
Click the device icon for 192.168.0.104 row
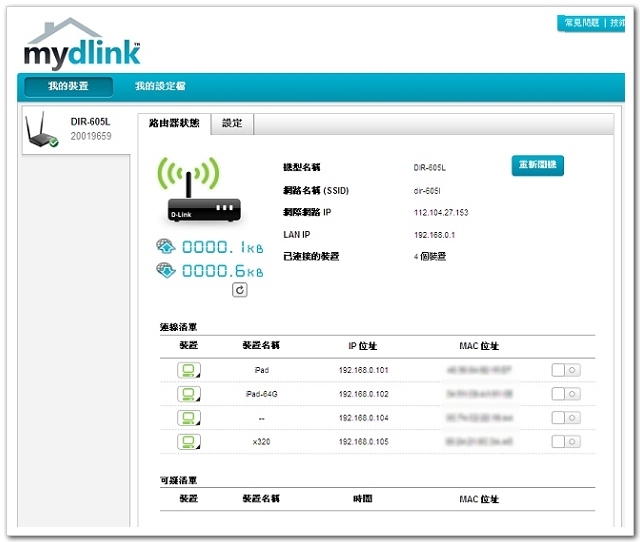[x=189, y=418]
